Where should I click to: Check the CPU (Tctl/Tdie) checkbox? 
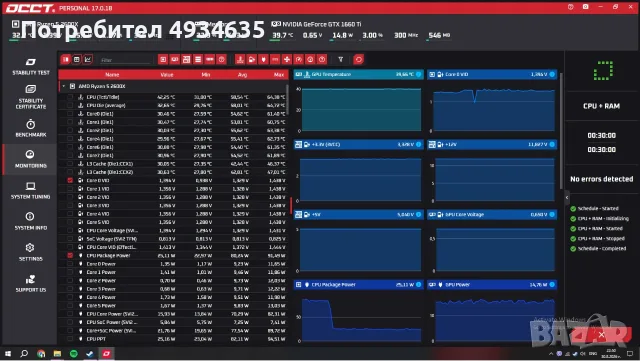[x=70, y=97]
